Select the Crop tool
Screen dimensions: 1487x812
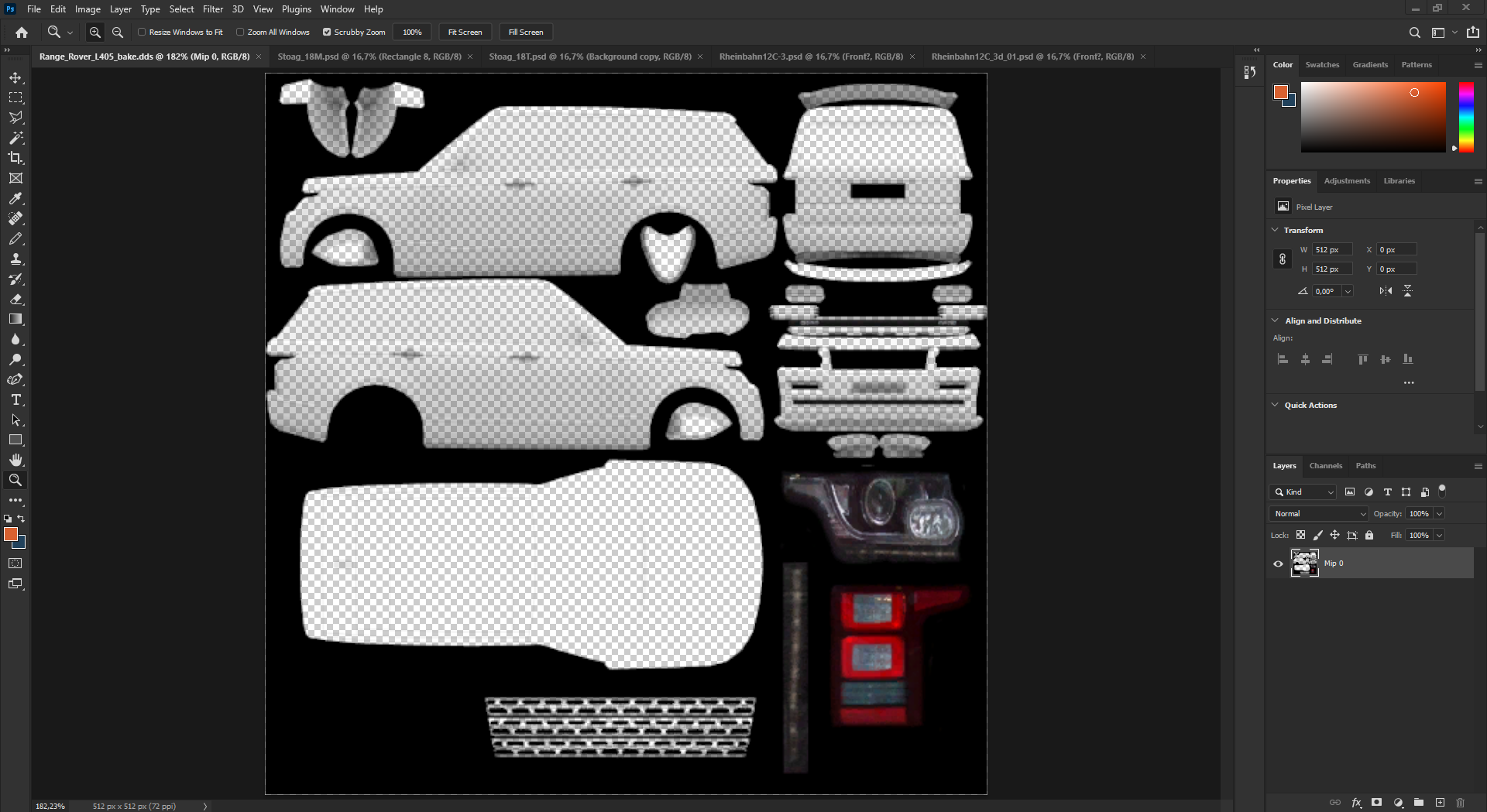click(15, 158)
